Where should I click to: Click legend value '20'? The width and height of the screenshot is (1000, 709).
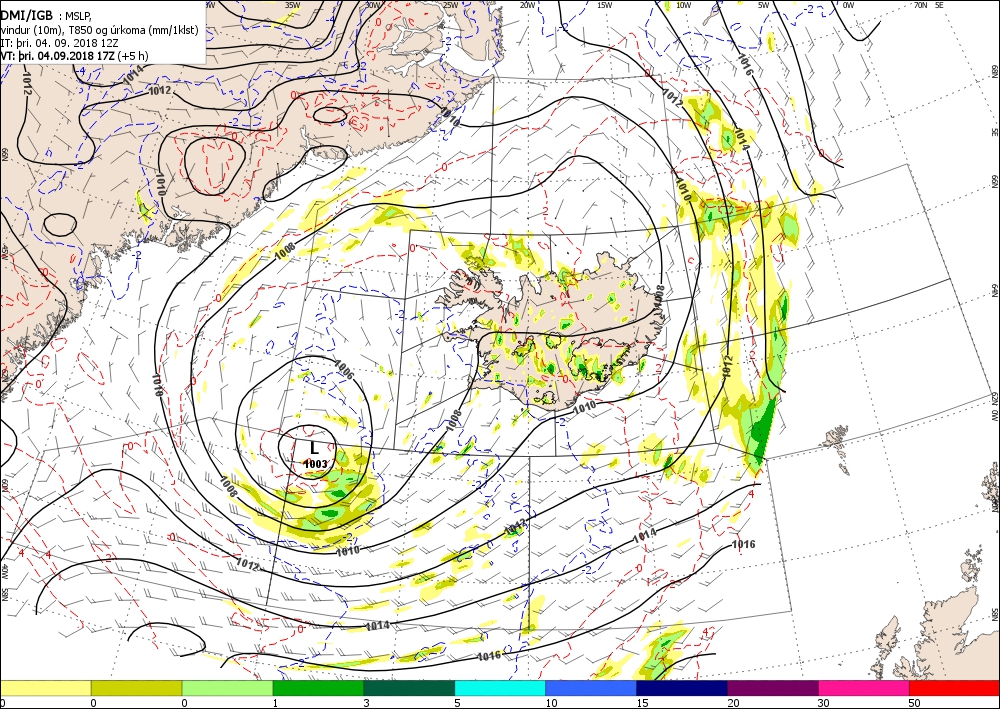(732, 703)
